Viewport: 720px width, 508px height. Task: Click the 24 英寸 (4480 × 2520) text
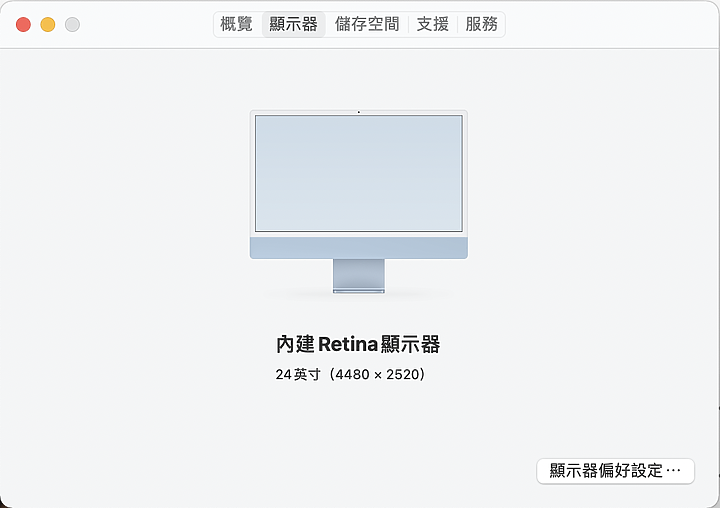(x=350, y=374)
